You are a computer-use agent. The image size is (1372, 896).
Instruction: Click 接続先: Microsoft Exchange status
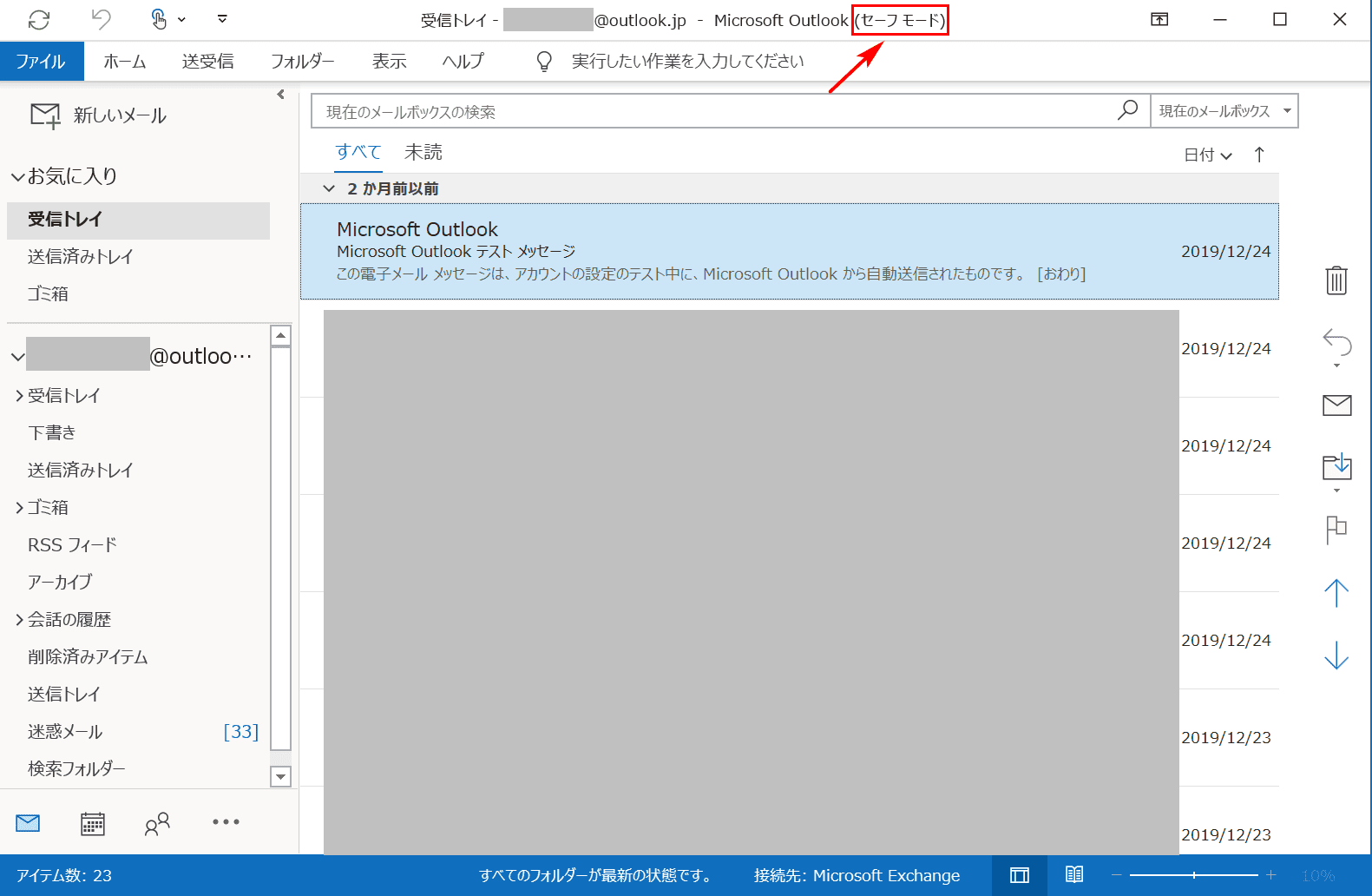[x=857, y=875]
